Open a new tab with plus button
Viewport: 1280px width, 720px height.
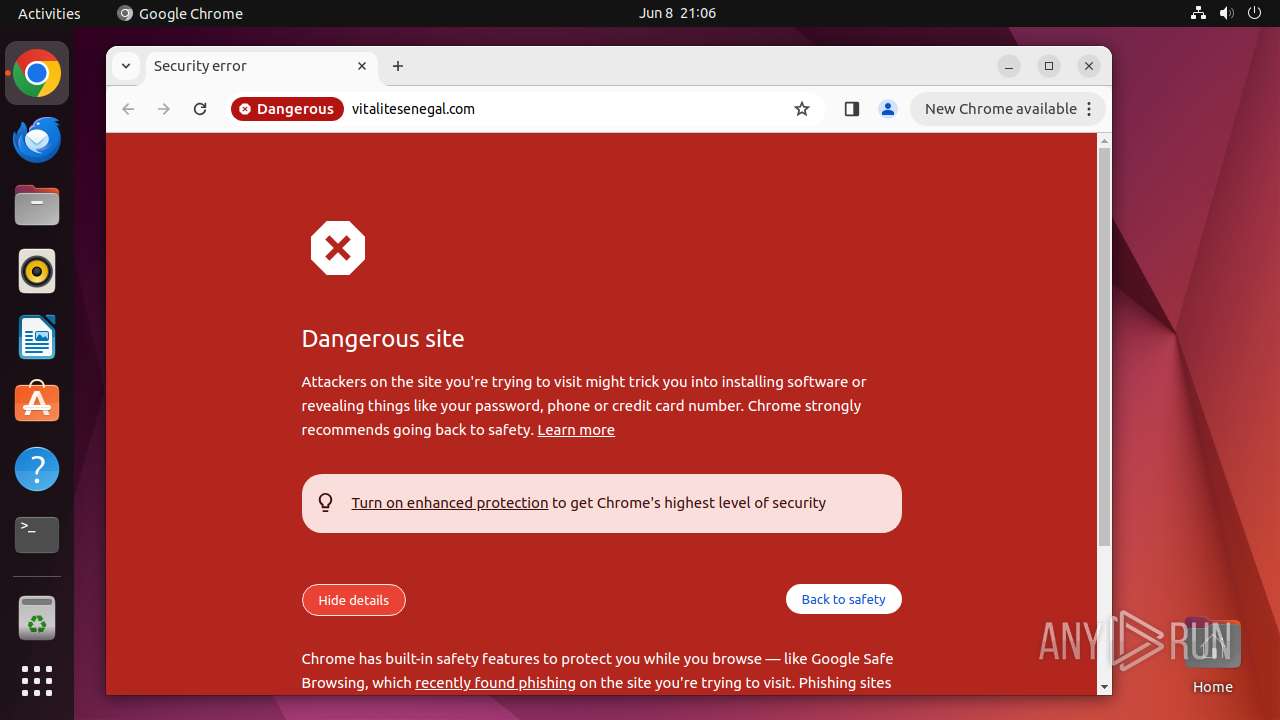(x=398, y=66)
